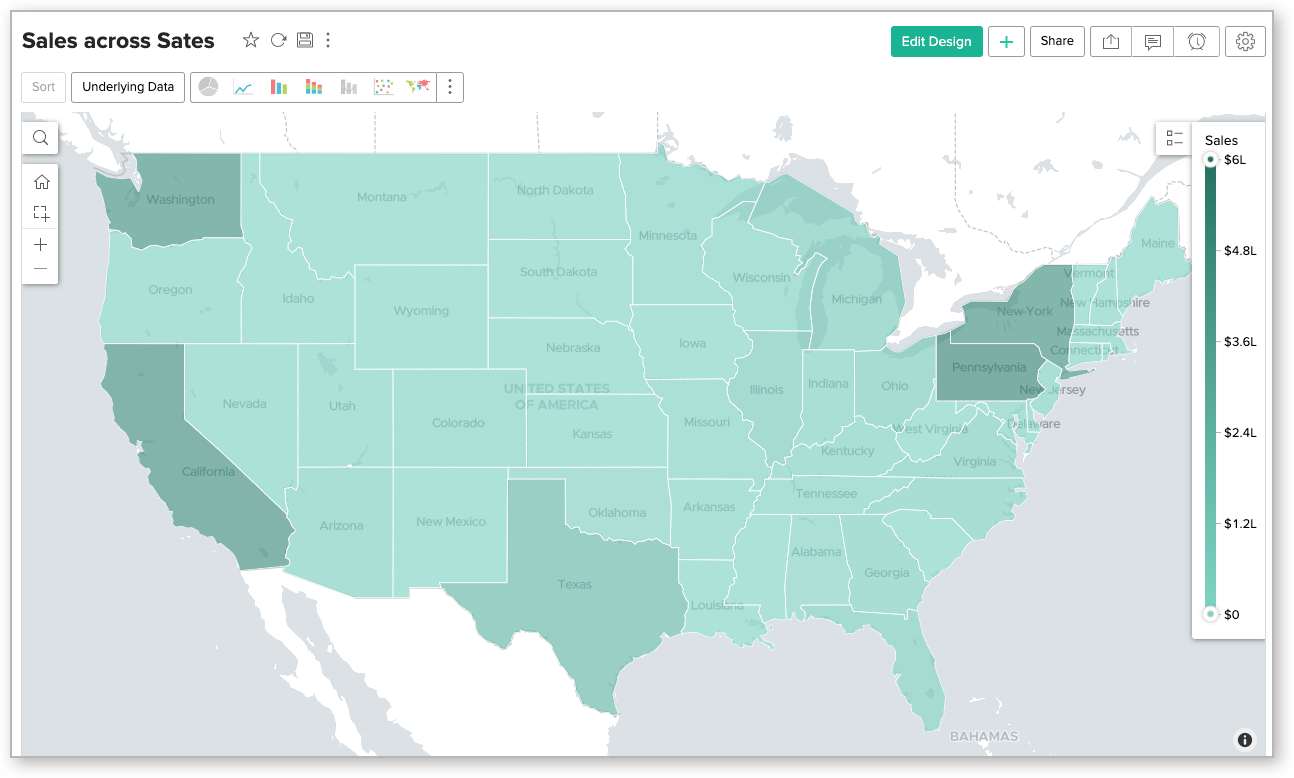The width and height of the screenshot is (1294, 778).
Task: Open the title options kebab menu
Action: 328,40
